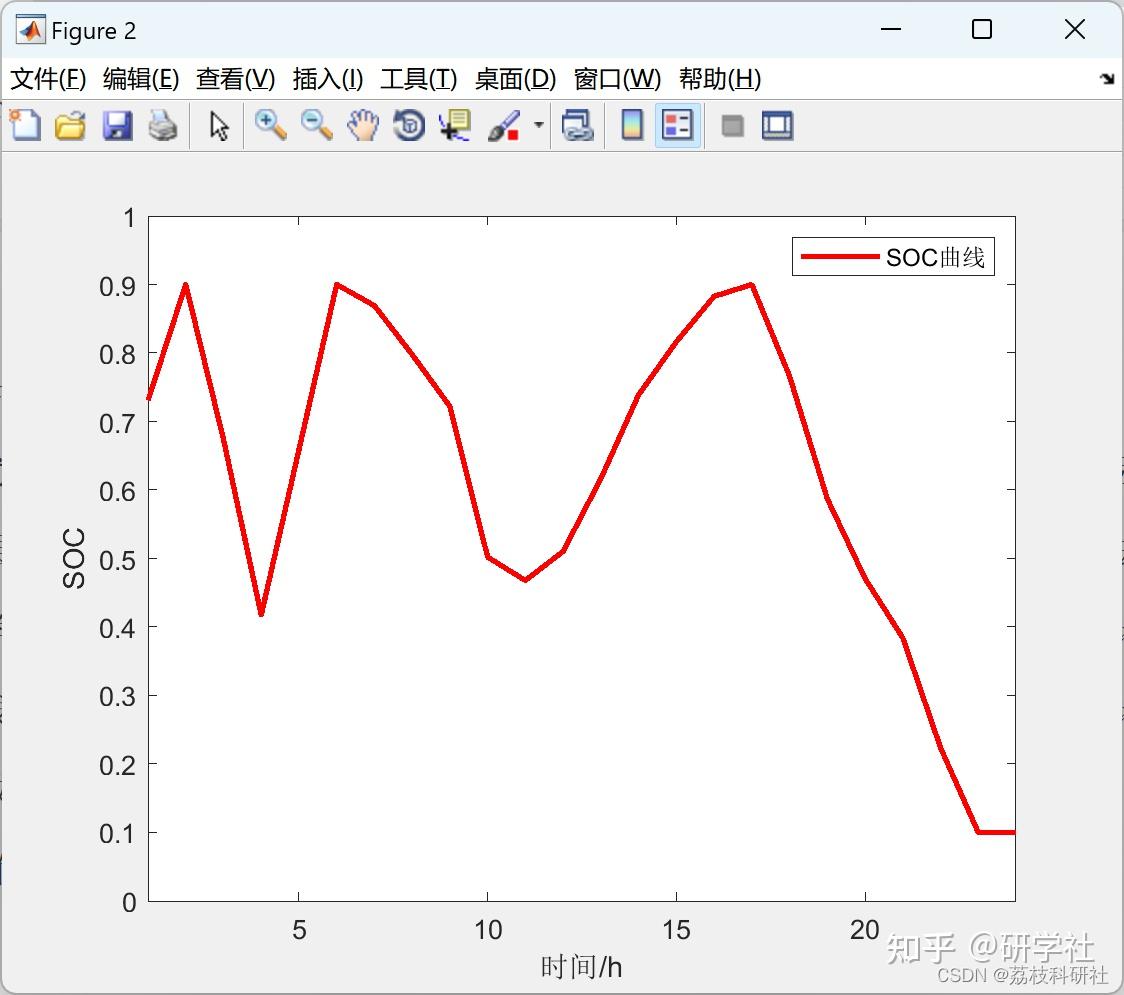
Task: Toggle the legend display
Action: (676, 125)
